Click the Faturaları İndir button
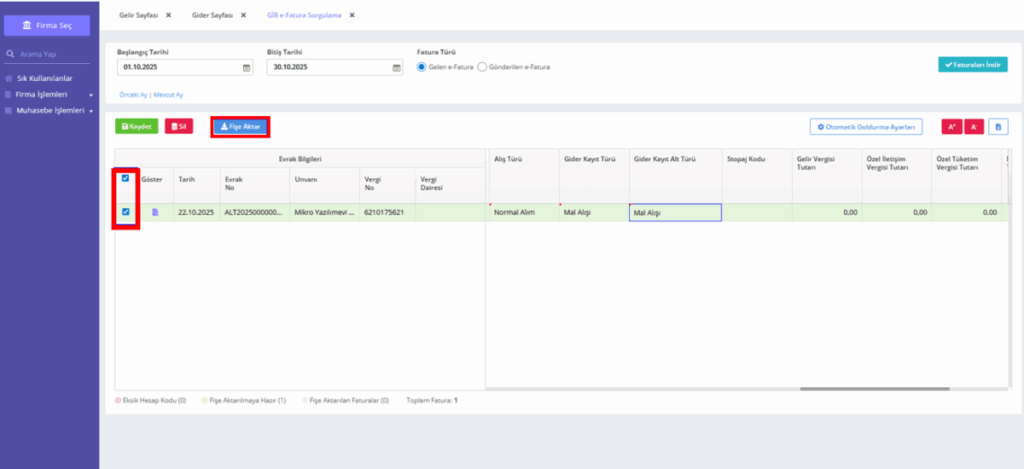This screenshot has width=1024, height=469. point(972,65)
